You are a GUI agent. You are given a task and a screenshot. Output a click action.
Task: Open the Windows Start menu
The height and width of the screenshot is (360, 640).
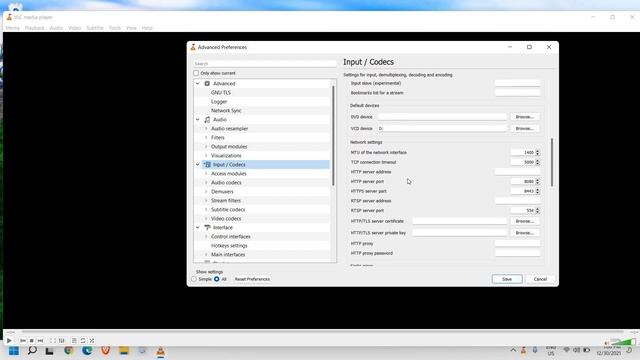coord(14,351)
